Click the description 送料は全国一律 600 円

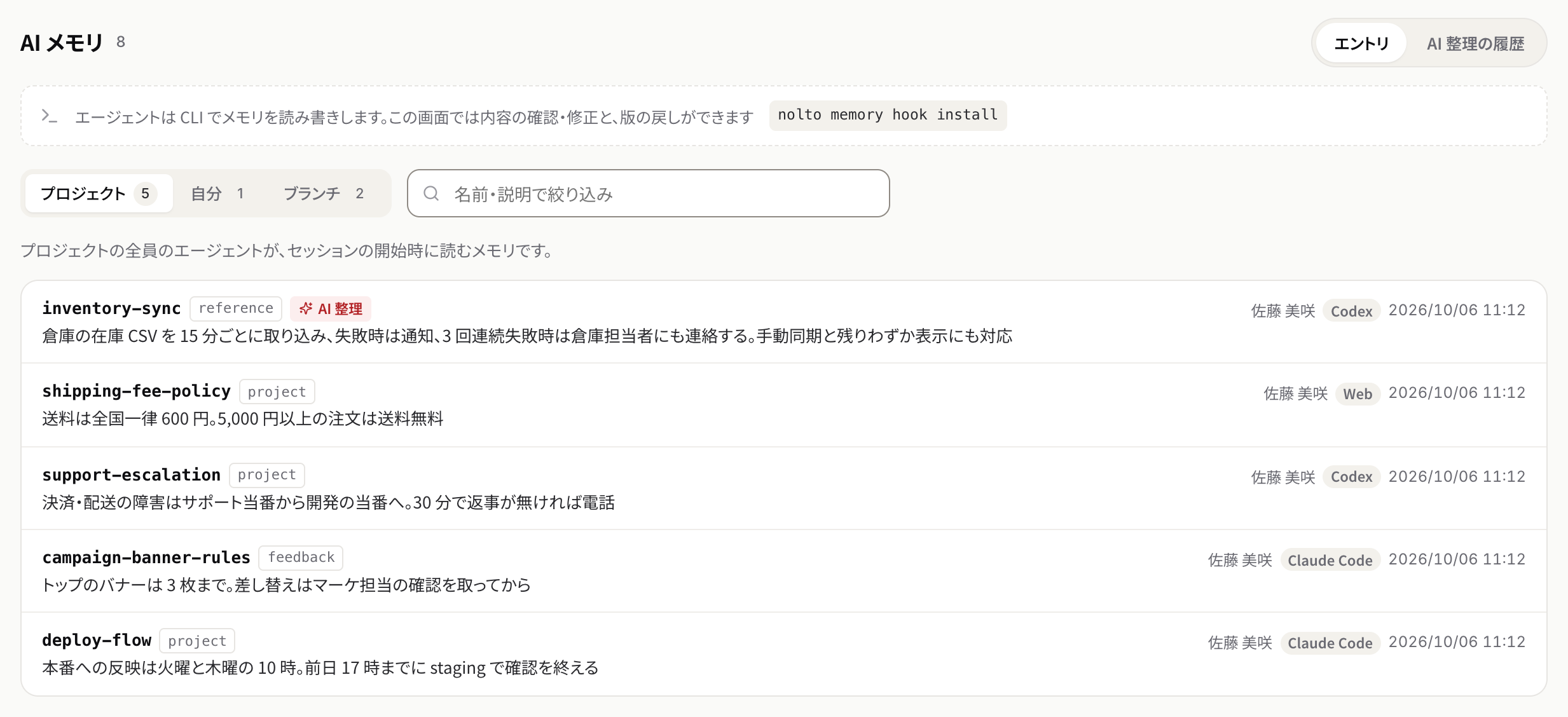point(243,419)
